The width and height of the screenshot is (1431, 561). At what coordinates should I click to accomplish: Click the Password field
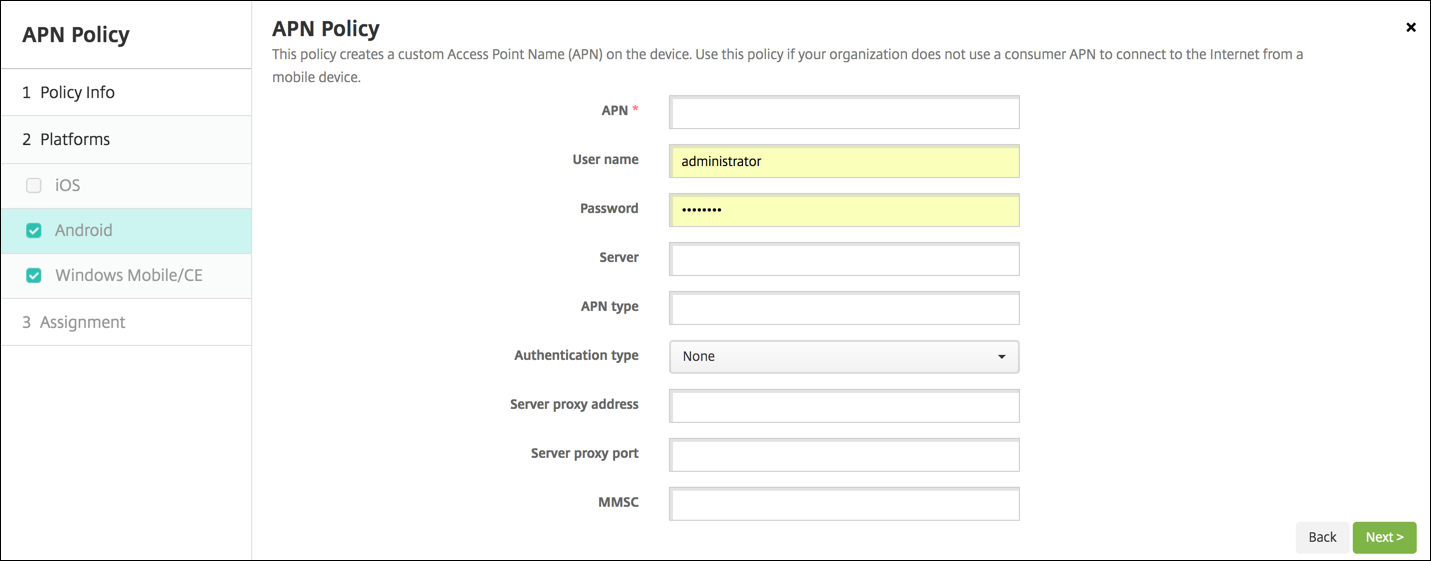(844, 210)
